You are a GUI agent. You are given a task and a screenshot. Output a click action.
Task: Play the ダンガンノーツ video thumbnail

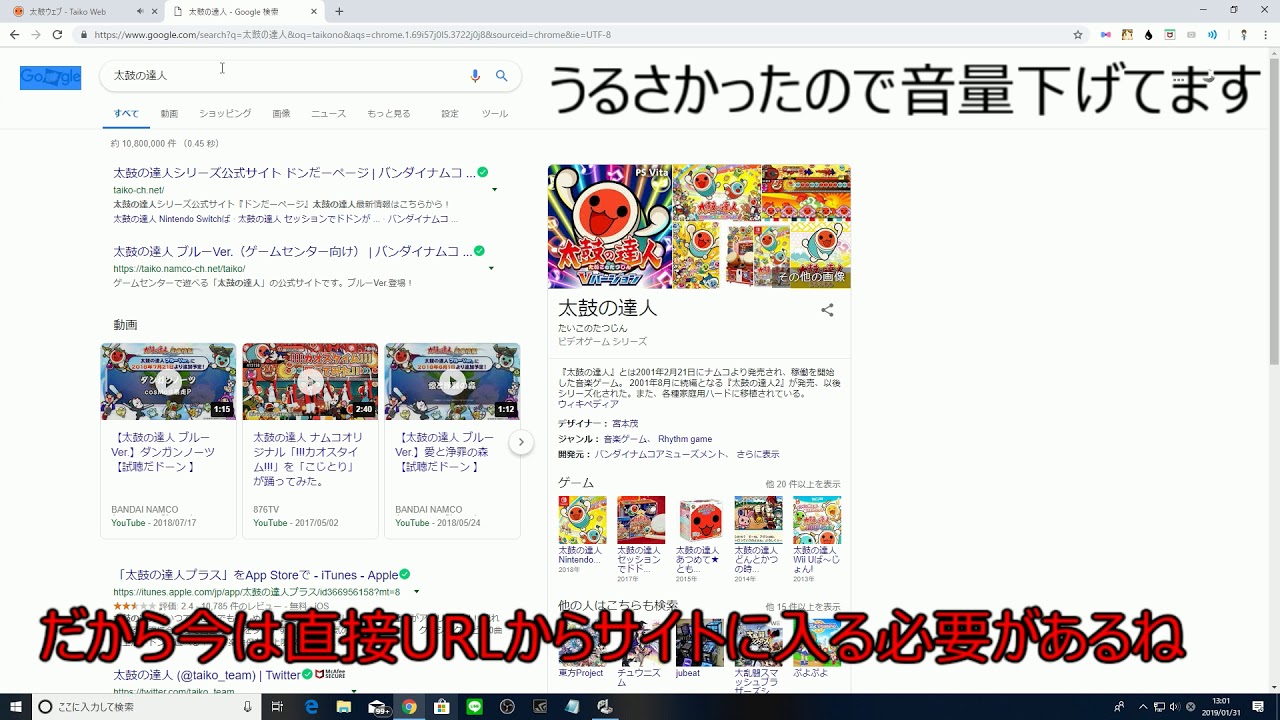168,382
